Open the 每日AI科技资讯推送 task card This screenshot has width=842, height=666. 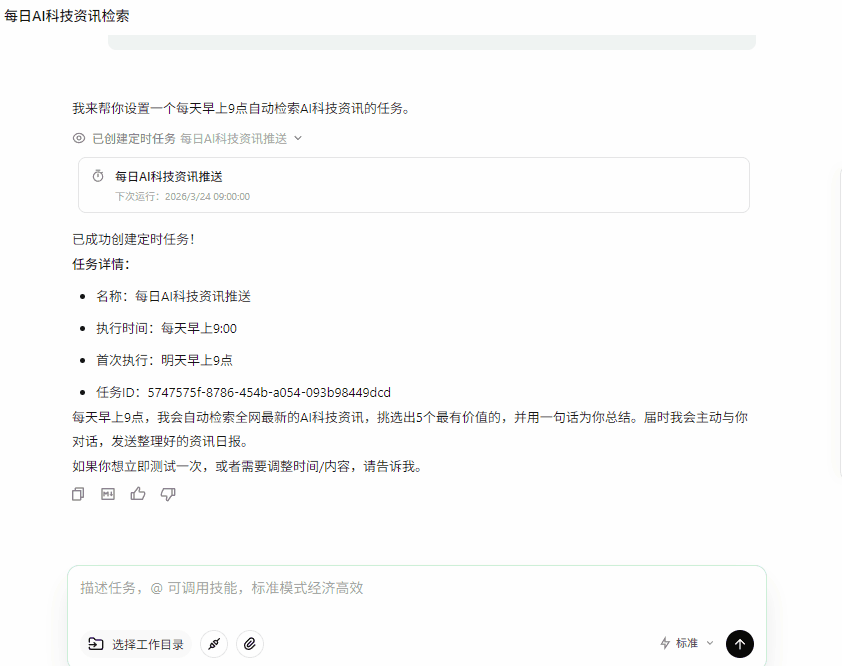(x=413, y=185)
